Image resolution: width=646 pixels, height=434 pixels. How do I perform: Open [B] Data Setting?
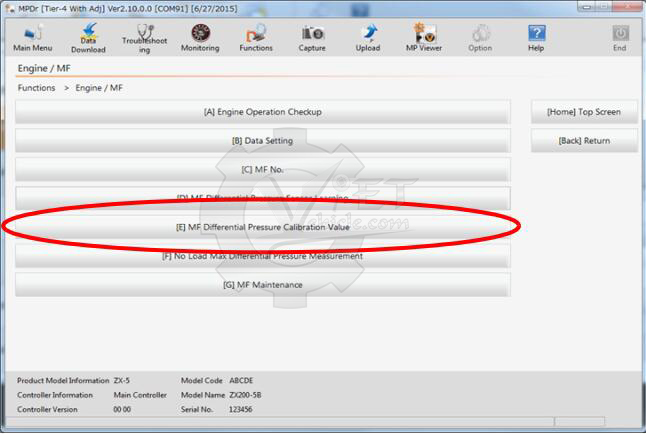[x=262, y=141]
